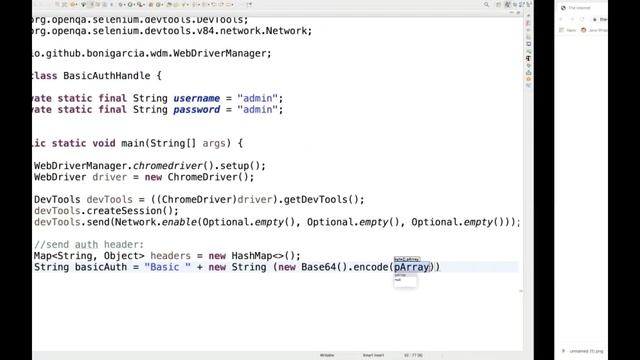Click the green diamond icon in right trim
640x360 pixels.
[x=529, y=66]
